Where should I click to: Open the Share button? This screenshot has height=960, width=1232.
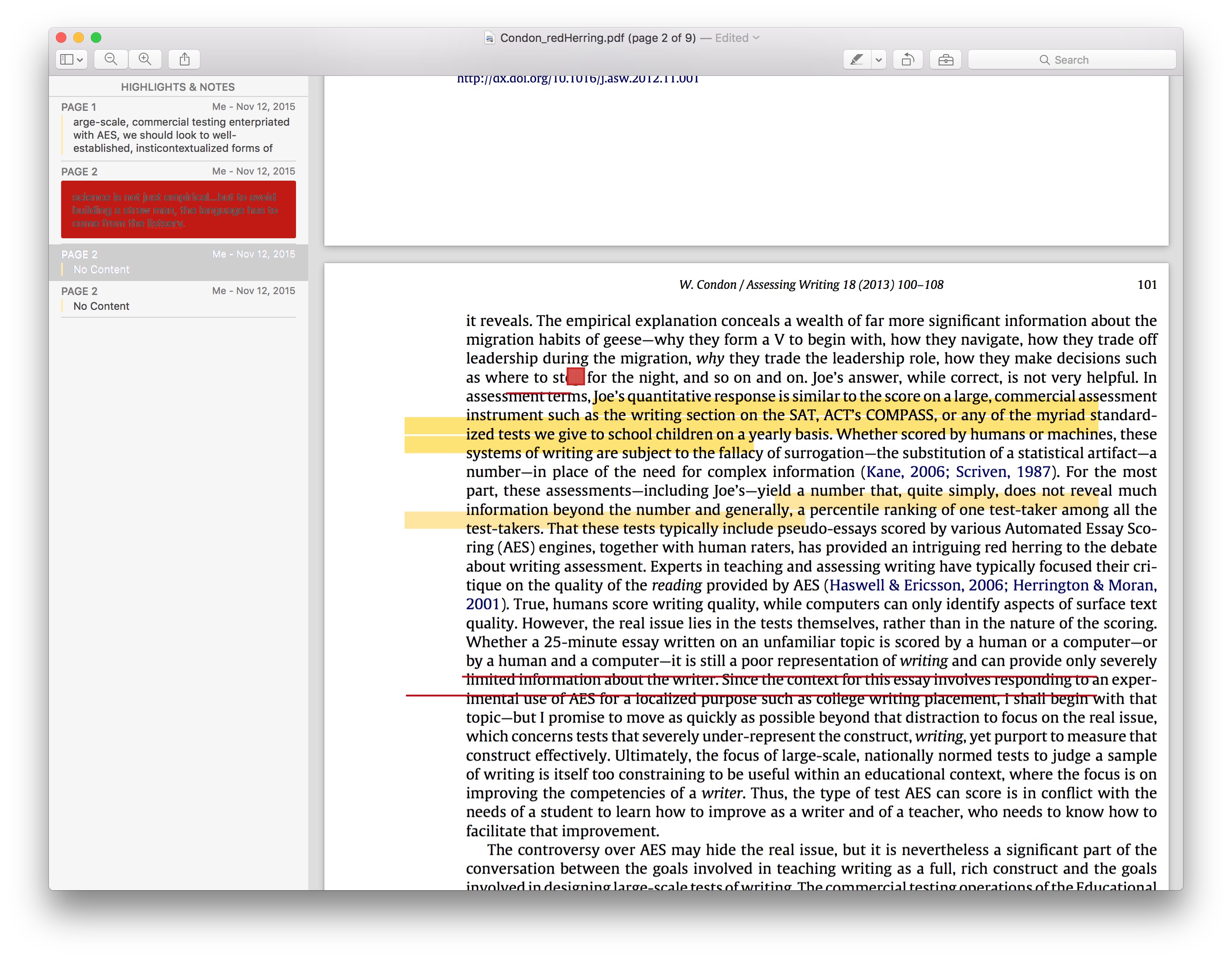tap(185, 59)
